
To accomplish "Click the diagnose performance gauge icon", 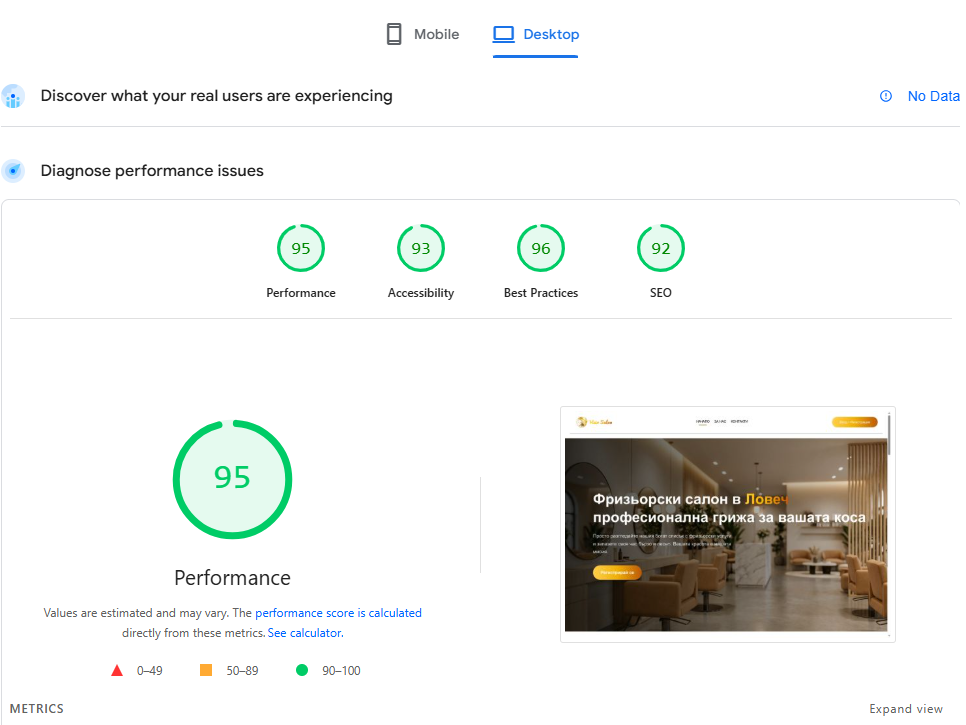I will [x=13, y=171].
